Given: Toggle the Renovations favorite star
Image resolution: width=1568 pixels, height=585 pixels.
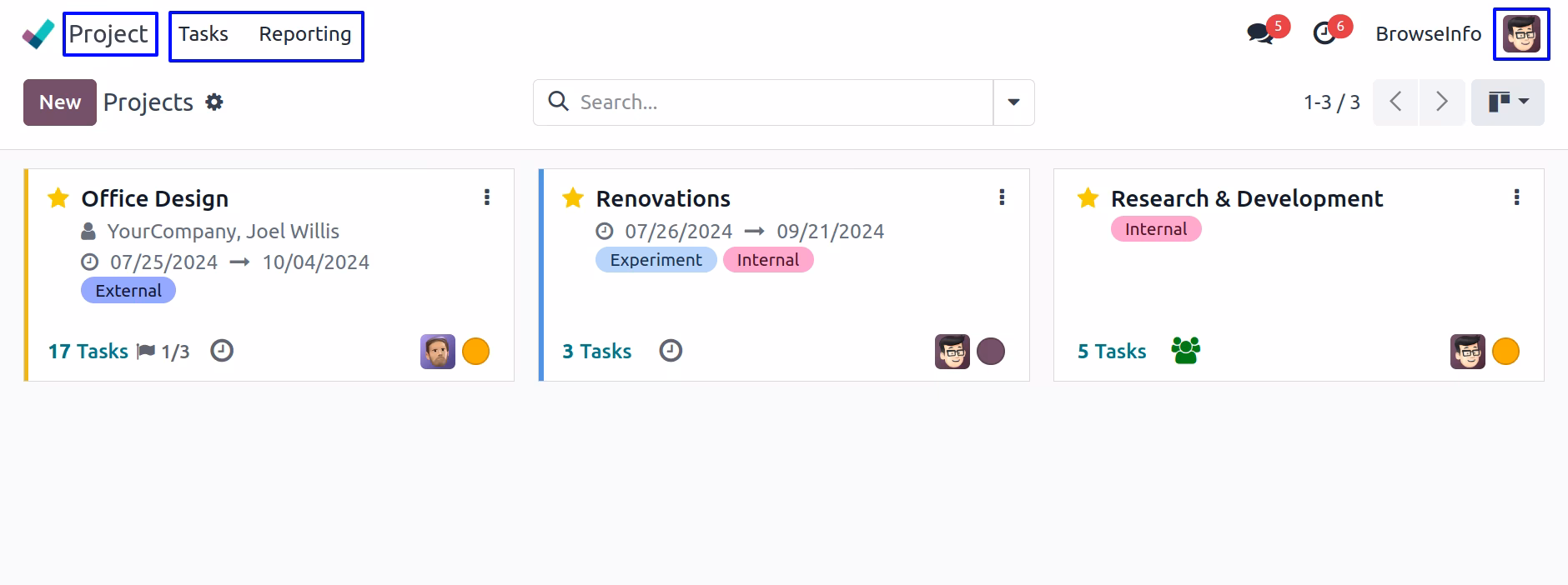Looking at the screenshot, I should (x=573, y=198).
